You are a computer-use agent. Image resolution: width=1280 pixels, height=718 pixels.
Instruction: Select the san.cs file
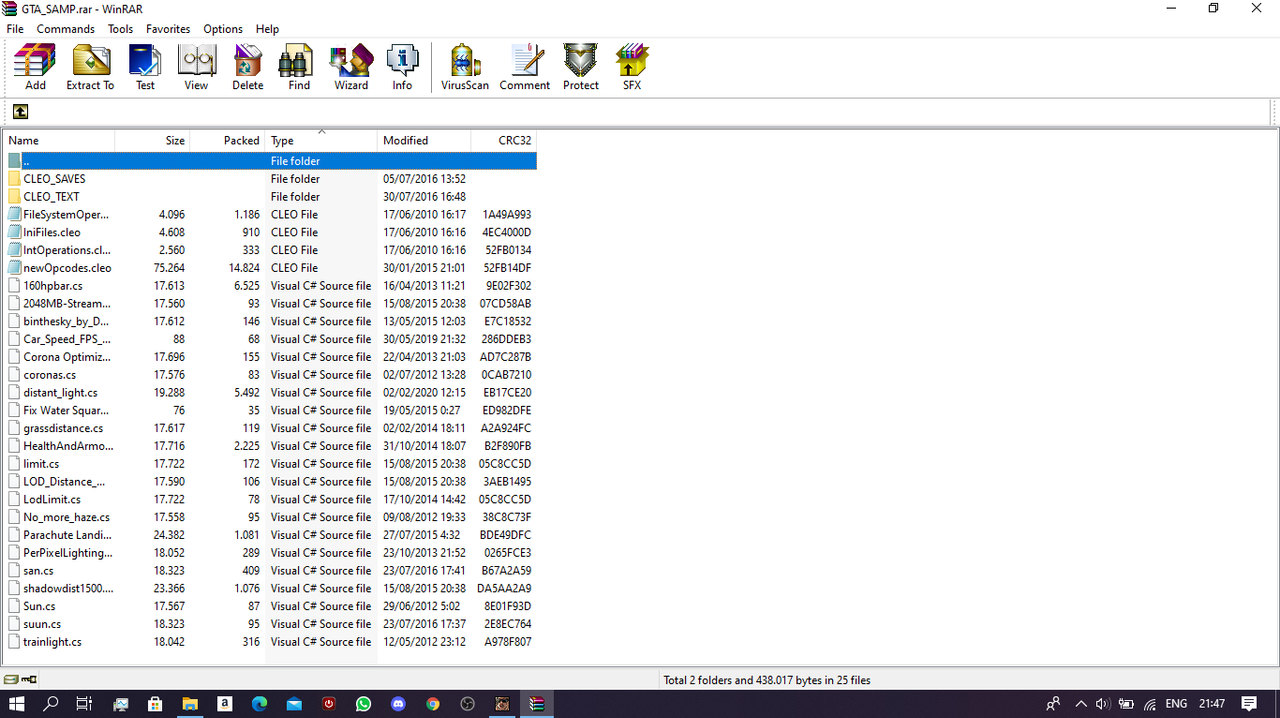point(271,571)
